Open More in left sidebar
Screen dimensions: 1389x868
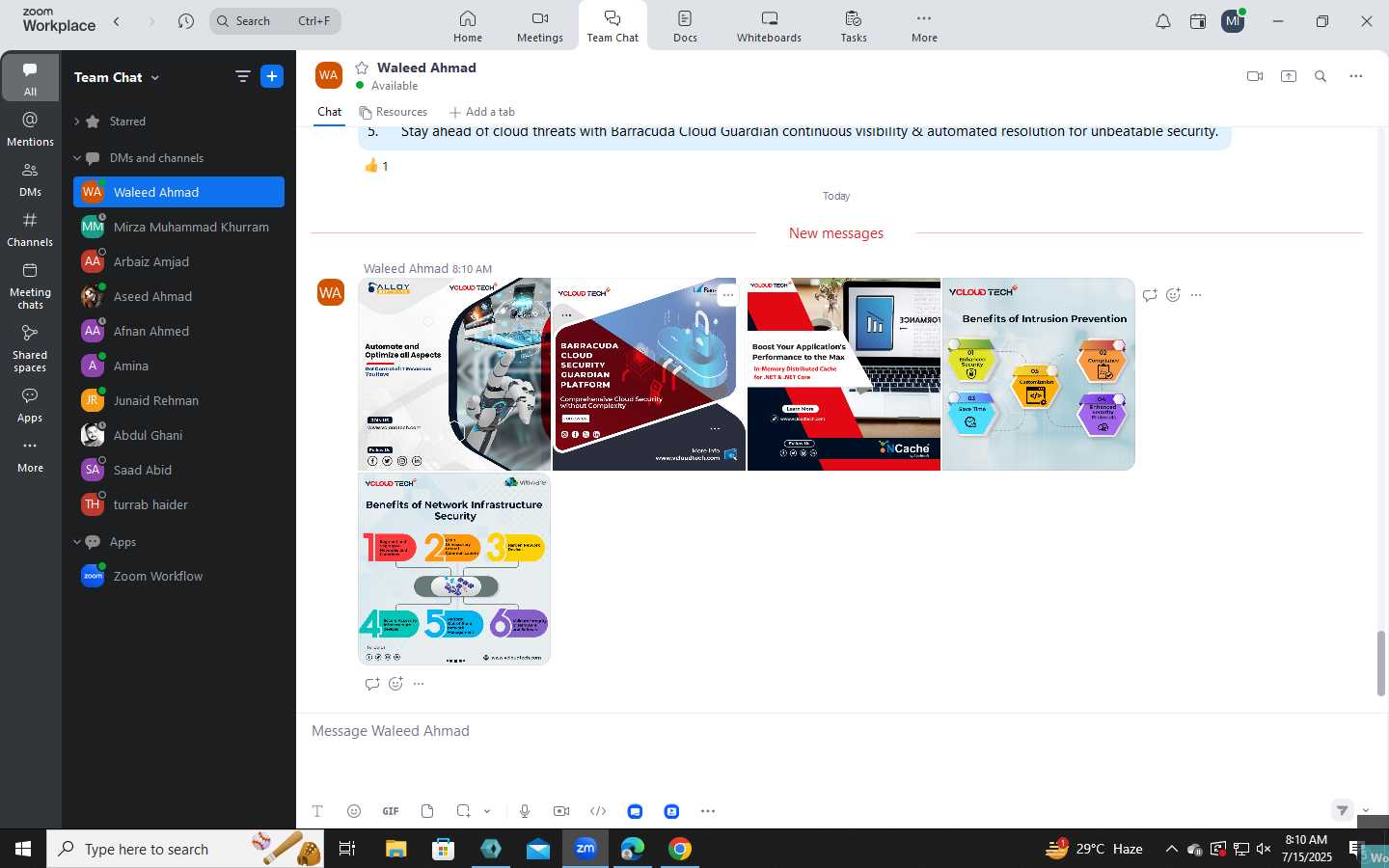[30, 455]
